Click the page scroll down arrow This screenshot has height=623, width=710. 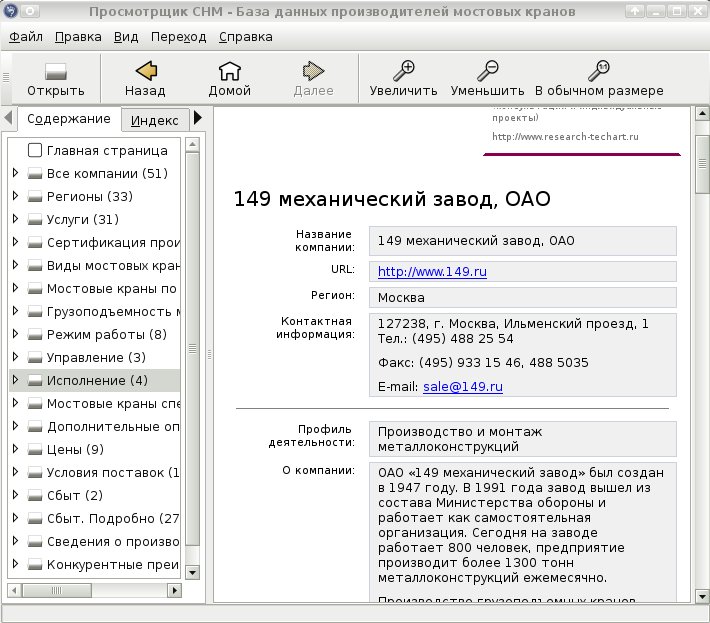point(702,596)
